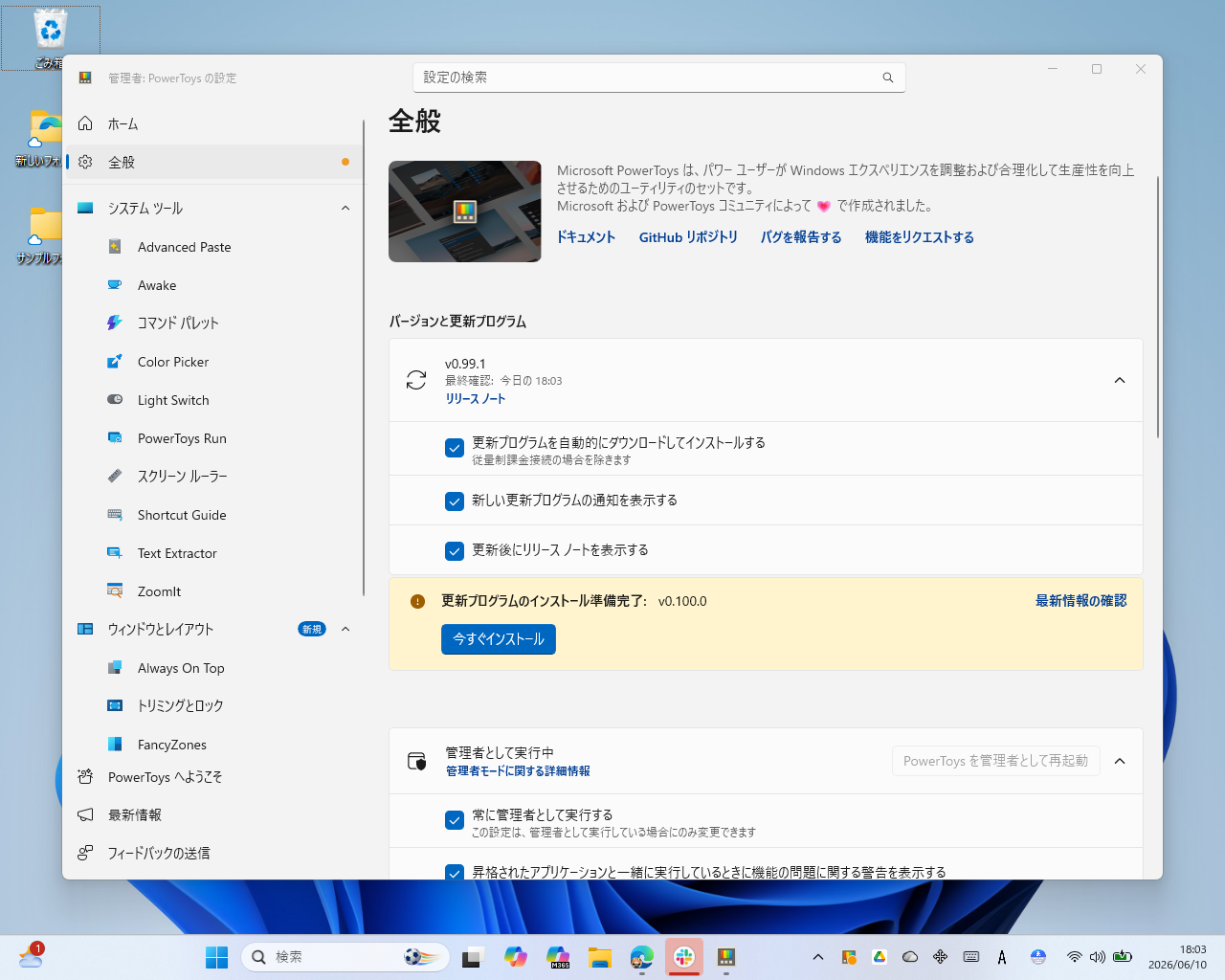
Task: Select the Color Picker eyedropper icon
Action: click(115, 362)
